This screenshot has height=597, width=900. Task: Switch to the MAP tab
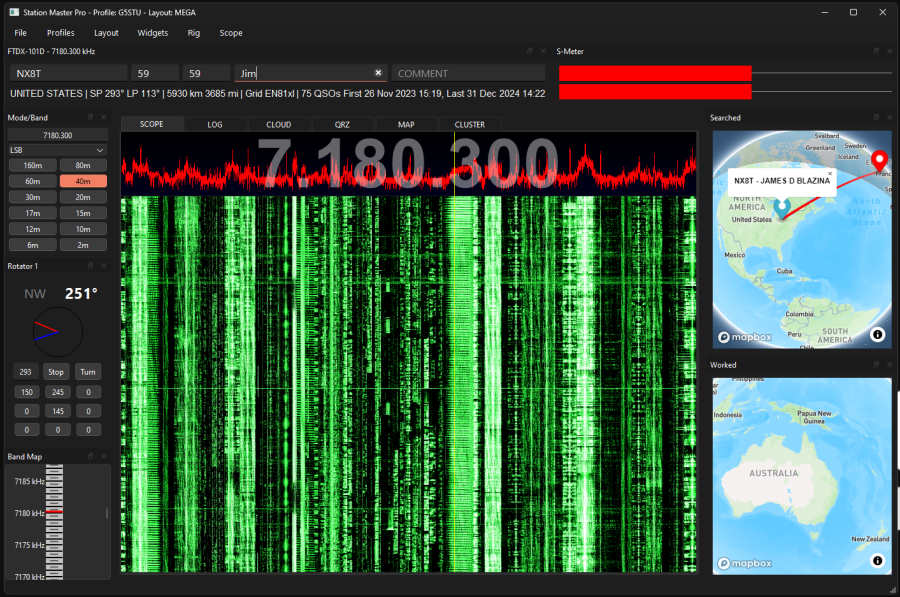406,125
